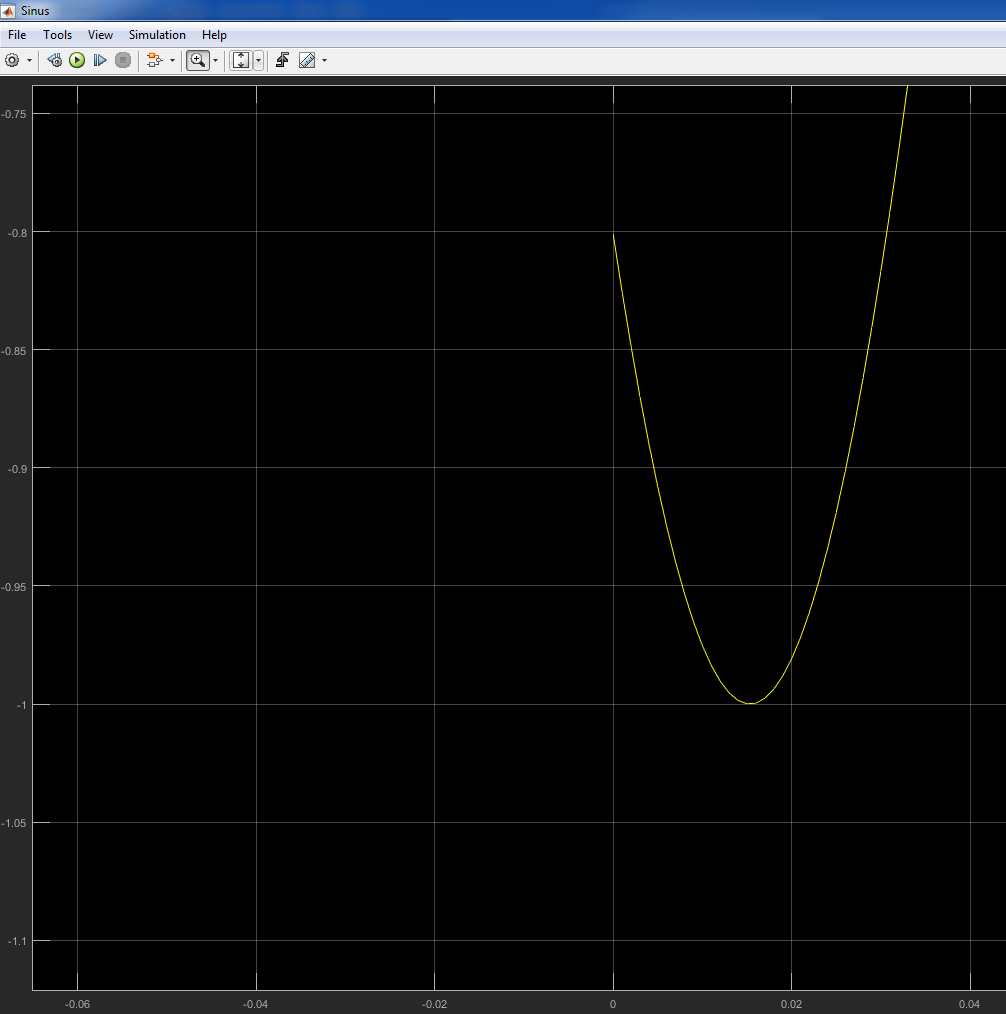
Task: Open the Simulation menu
Action: tap(157, 35)
